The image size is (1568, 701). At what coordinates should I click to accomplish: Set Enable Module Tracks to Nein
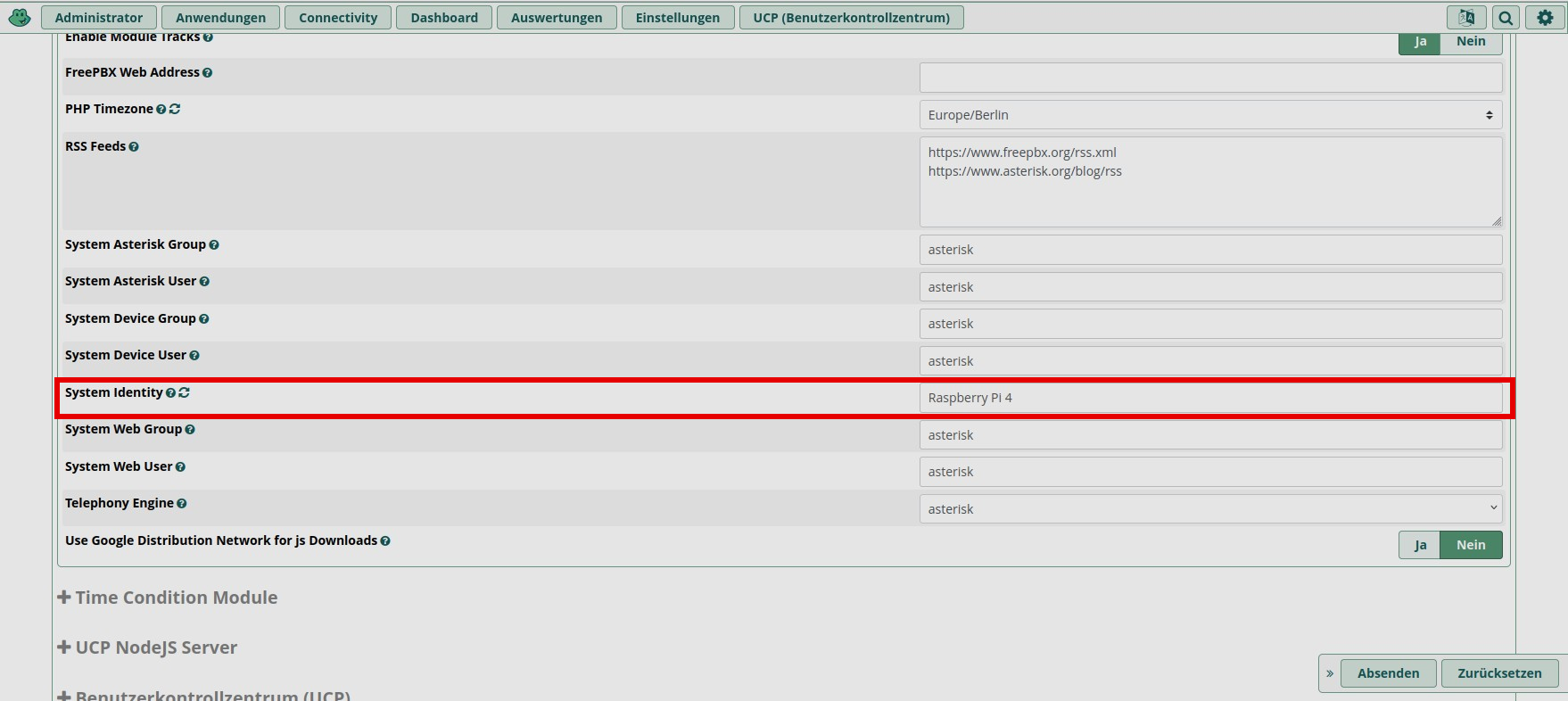1471,42
